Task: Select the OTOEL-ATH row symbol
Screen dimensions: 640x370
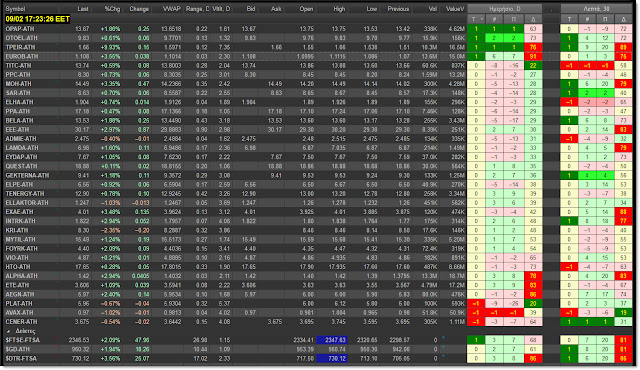Action: click(21, 38)
